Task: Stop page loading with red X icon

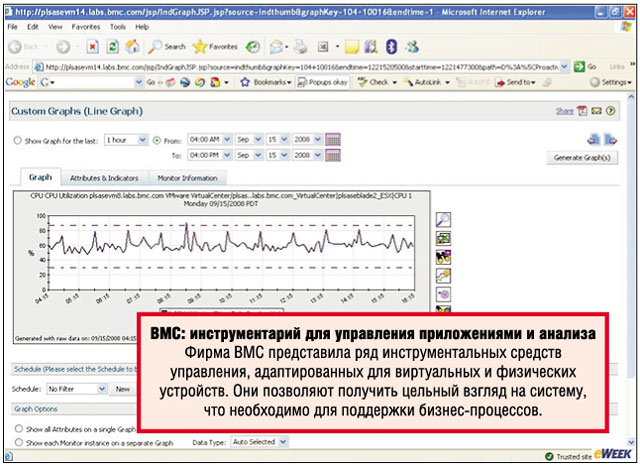Action: (x=93, y=47)
